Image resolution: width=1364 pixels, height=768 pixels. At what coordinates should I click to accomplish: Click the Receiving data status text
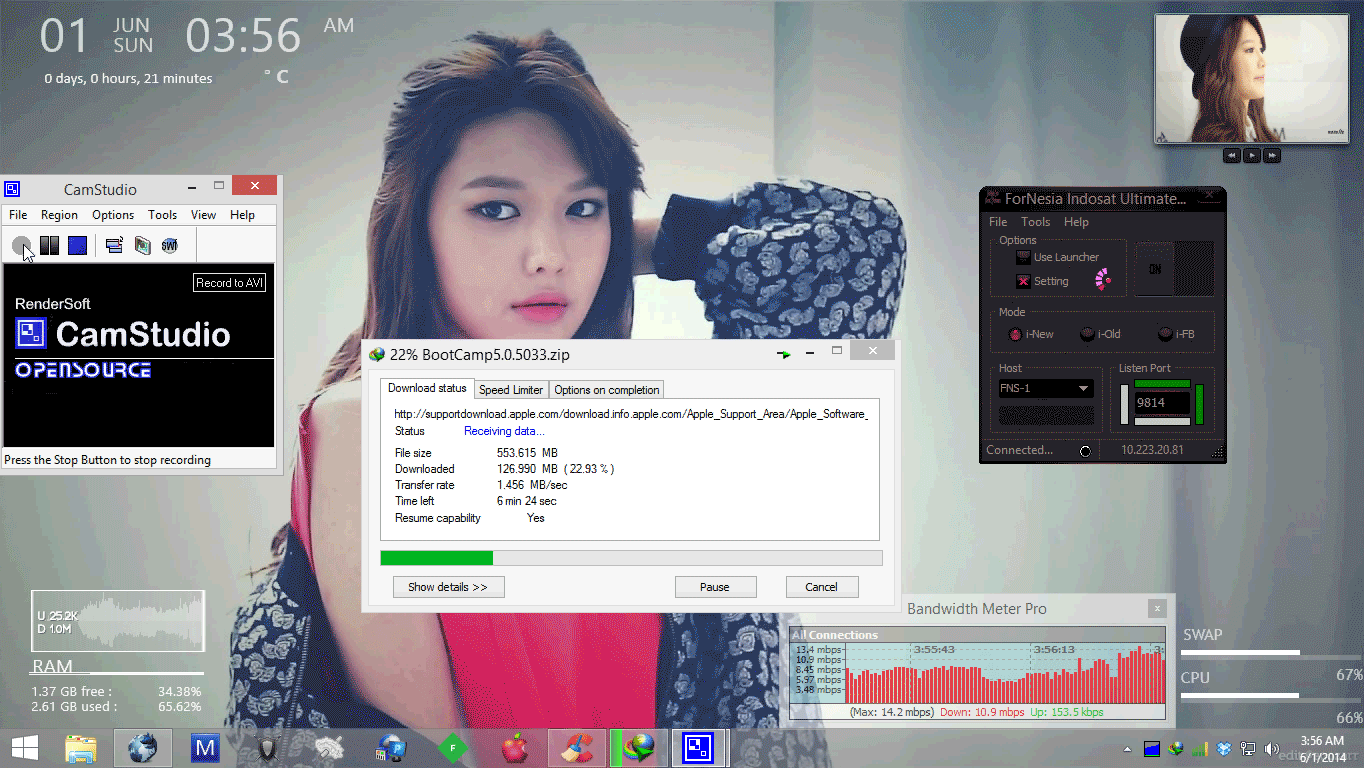click(x=504, y=431)
